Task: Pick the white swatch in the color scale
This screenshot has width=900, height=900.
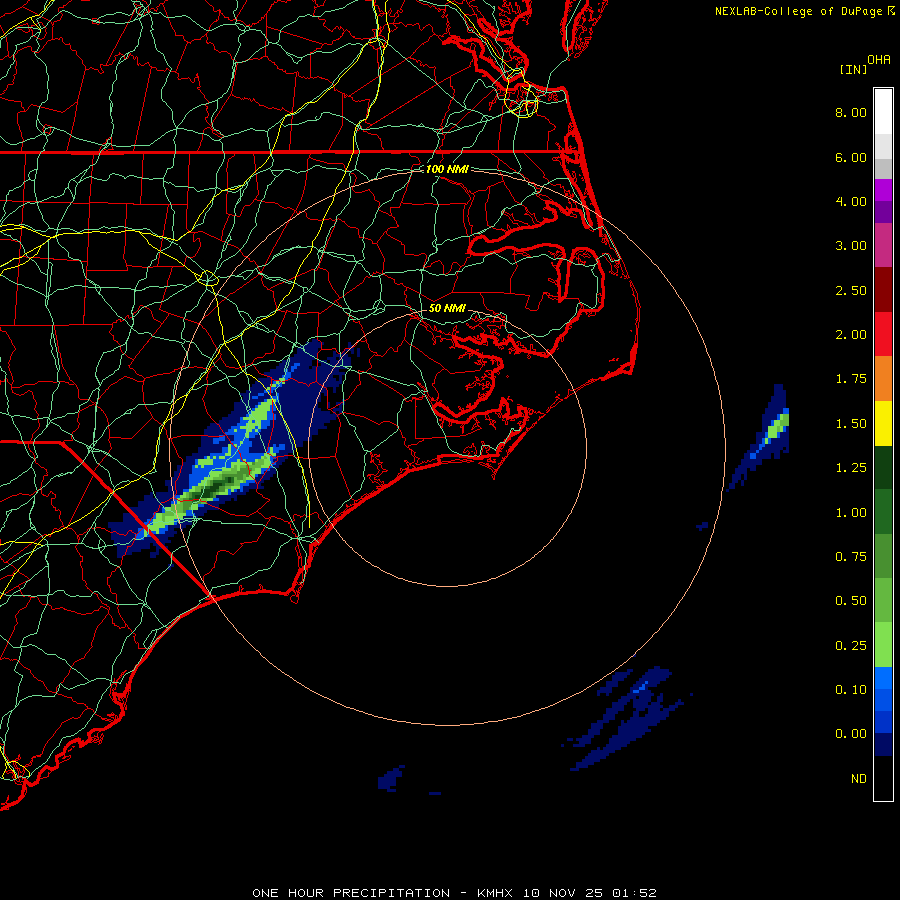Action: coord(883,112)
